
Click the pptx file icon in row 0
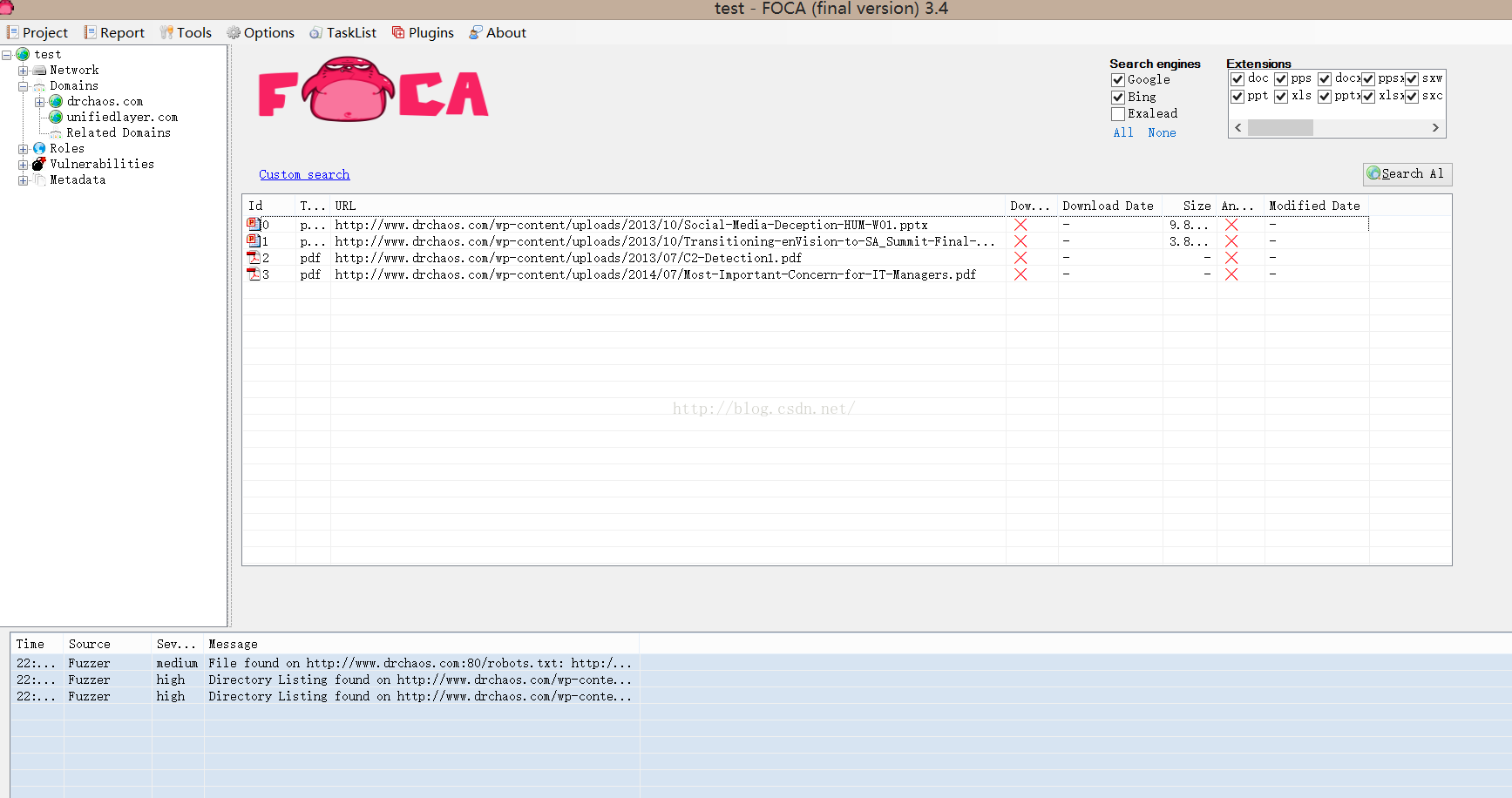coord(254,224)
